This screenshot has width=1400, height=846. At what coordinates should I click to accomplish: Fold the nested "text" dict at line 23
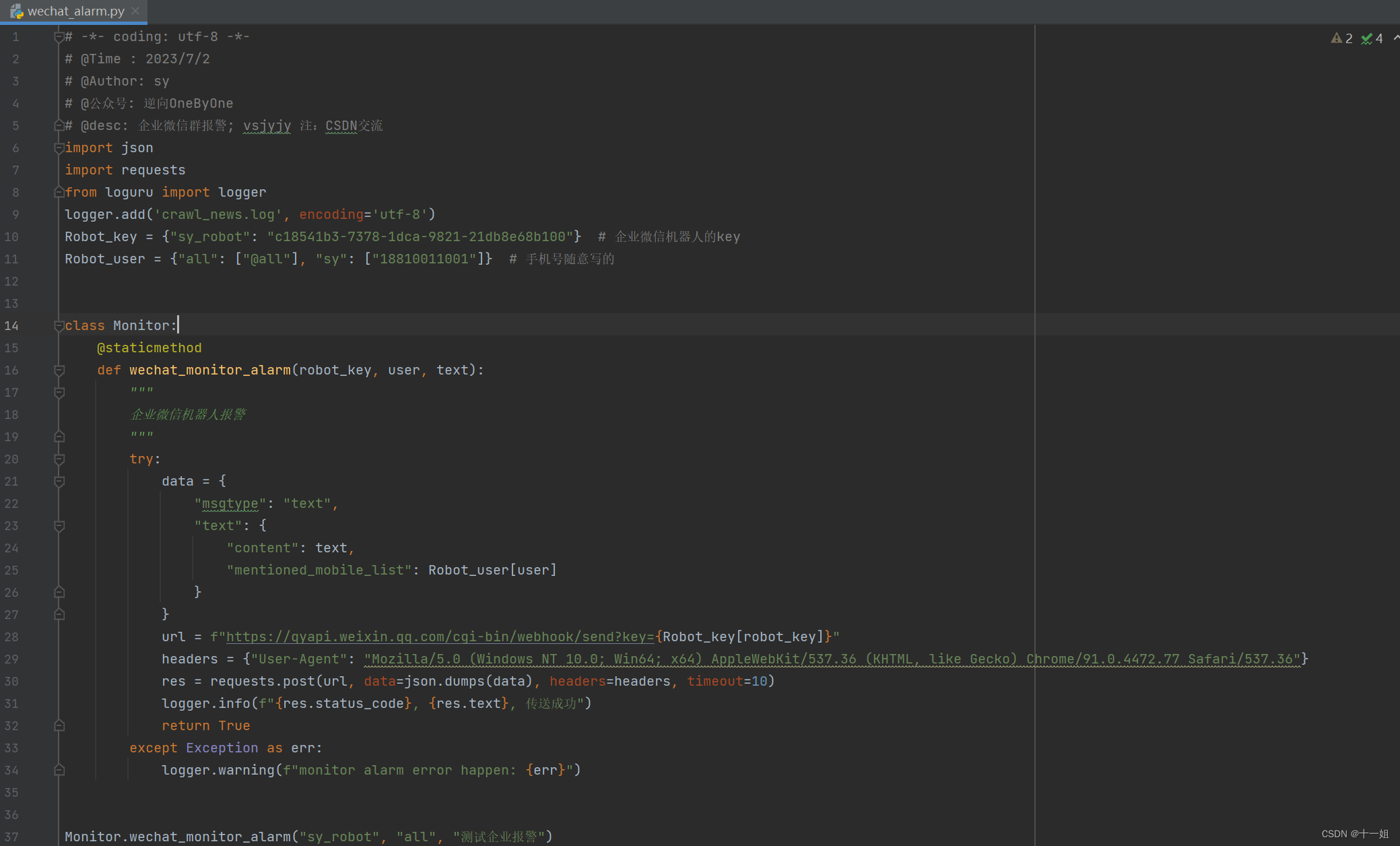coord(59,526)
